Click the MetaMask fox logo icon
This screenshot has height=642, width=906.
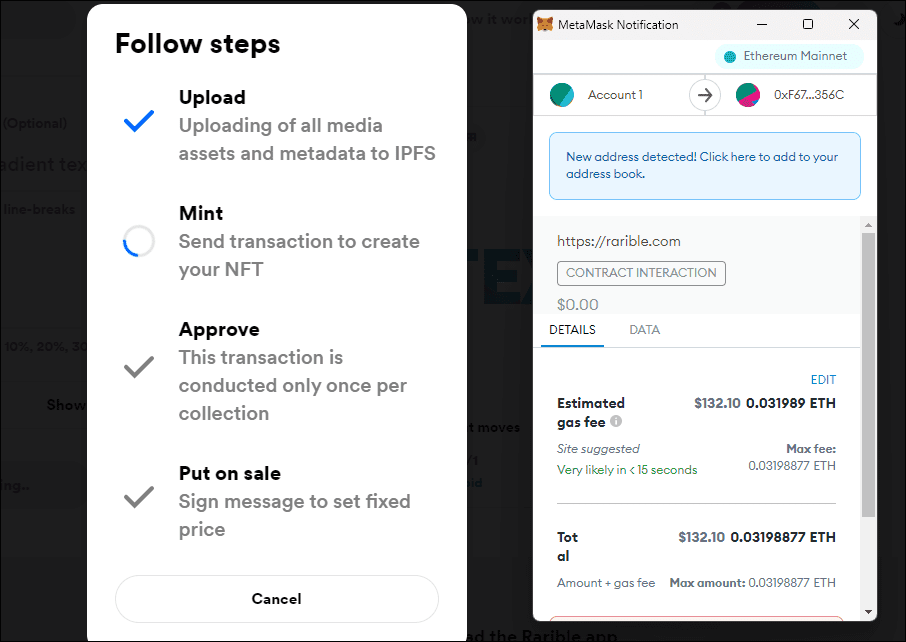click(544, 24)
